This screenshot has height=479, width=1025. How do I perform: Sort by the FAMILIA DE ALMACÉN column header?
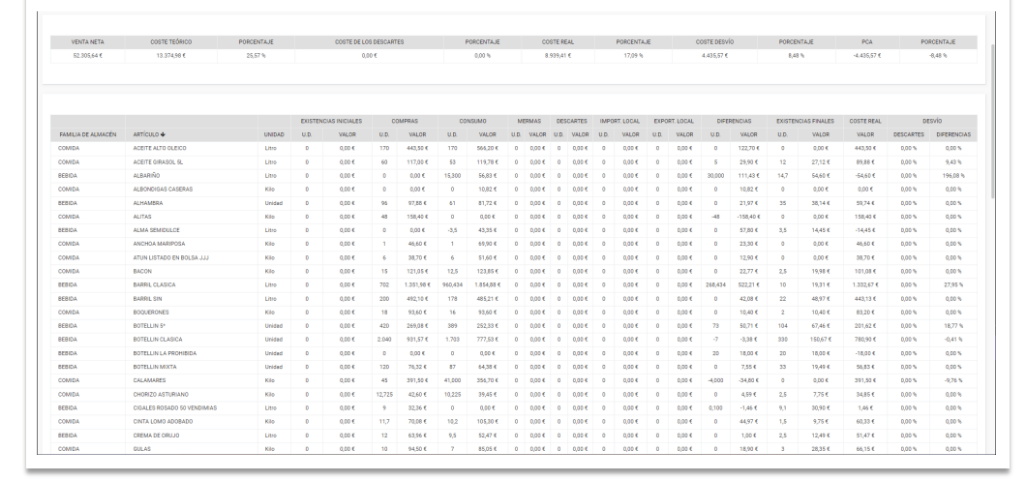tap(89, 133)
